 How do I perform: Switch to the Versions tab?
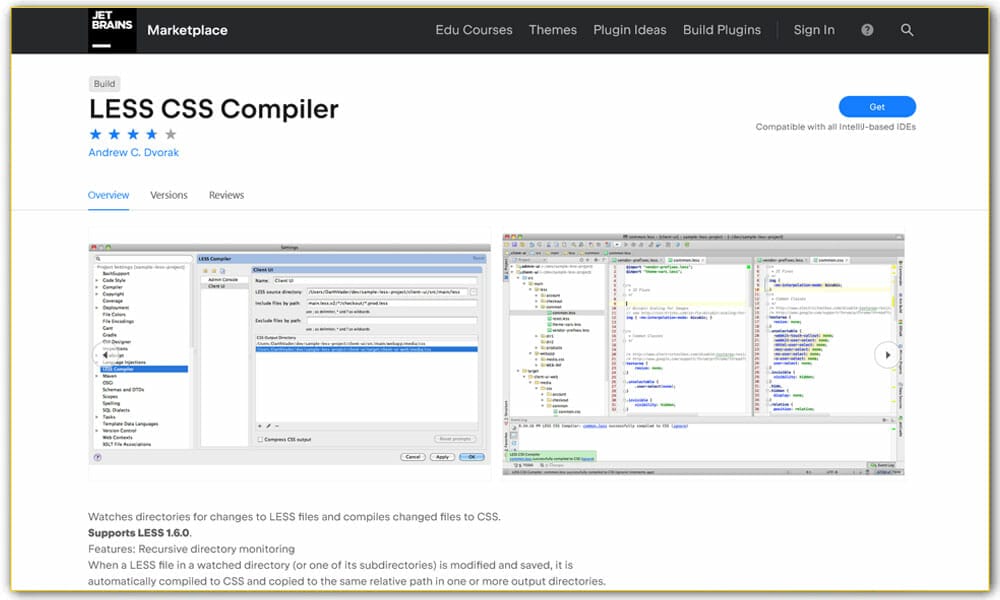[168, 195]
